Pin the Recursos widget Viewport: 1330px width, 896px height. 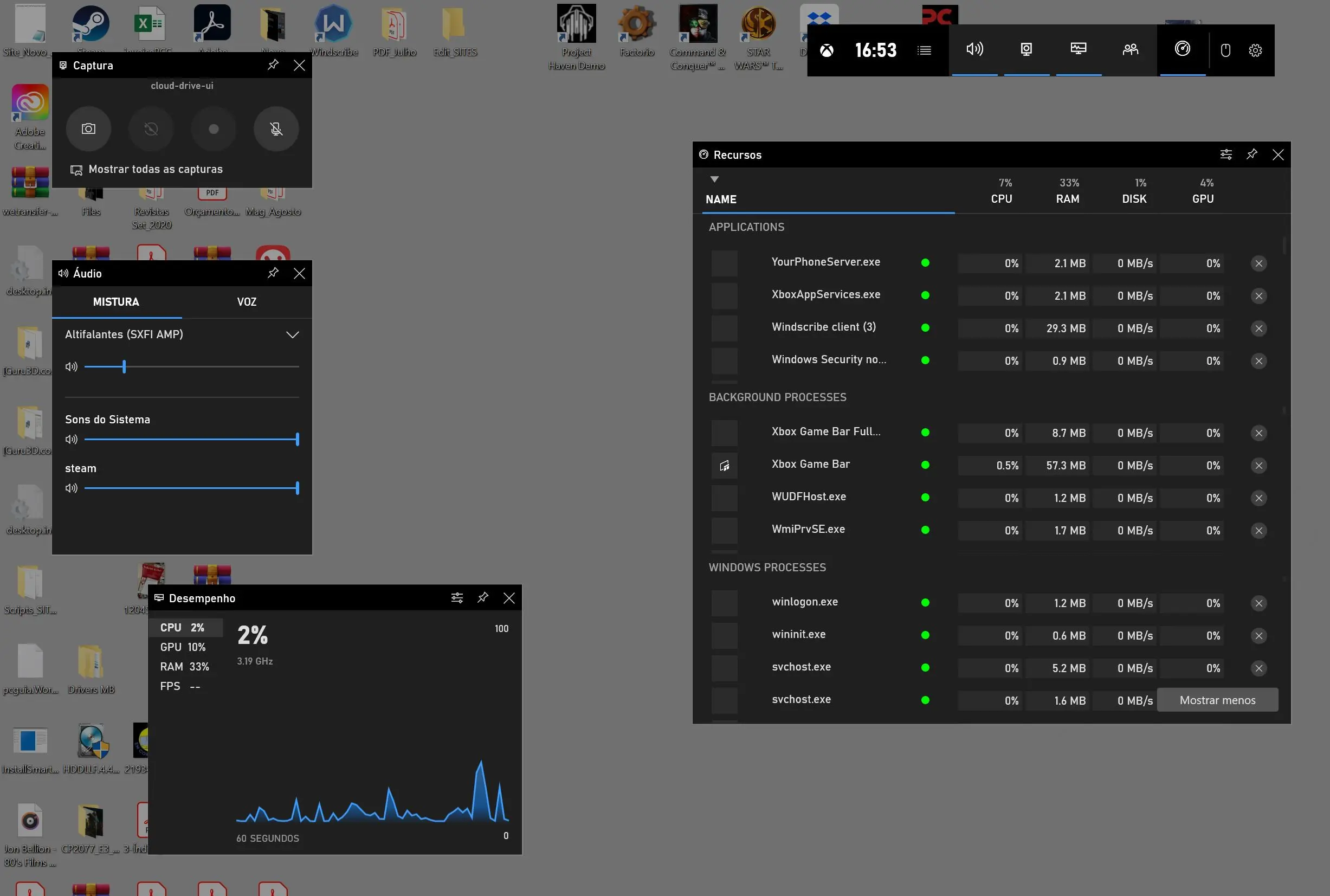[1252, 154]
